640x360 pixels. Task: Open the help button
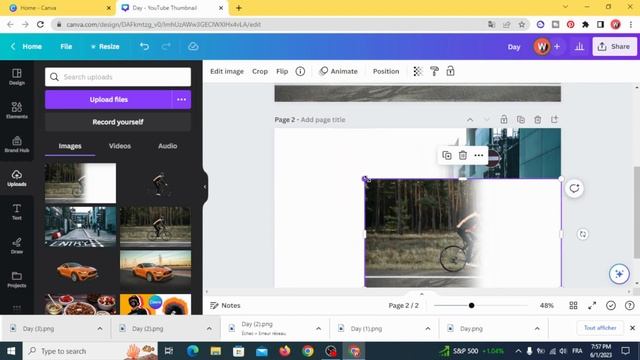[x=629, y=305]
